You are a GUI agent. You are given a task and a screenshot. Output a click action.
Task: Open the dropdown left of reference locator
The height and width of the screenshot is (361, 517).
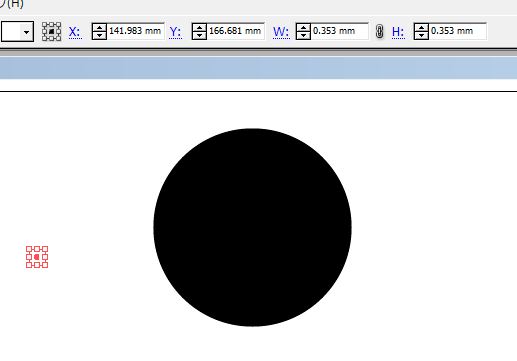[26, 32]
